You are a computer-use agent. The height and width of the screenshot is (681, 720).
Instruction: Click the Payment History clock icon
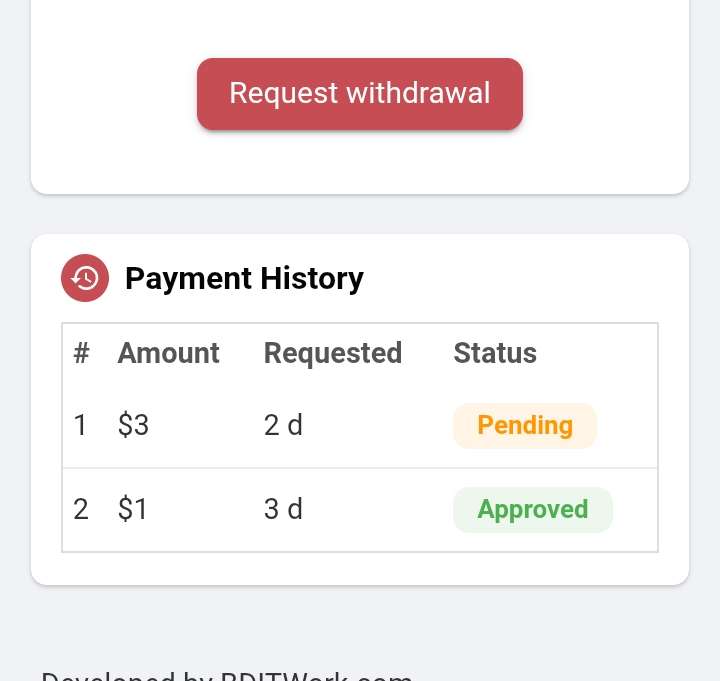pos(85,278)
